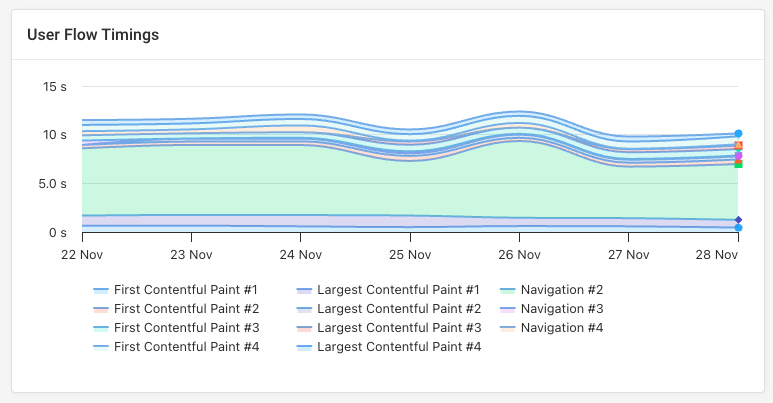773x403 pixels.
Task: Toggle First Contentful Paint #4 legend entry
Action: click(176, 347)
